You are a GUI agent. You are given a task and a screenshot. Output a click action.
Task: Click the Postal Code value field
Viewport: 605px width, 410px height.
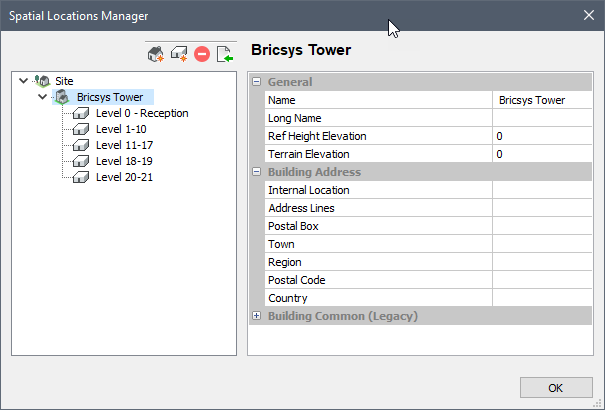tap(542, 280)
